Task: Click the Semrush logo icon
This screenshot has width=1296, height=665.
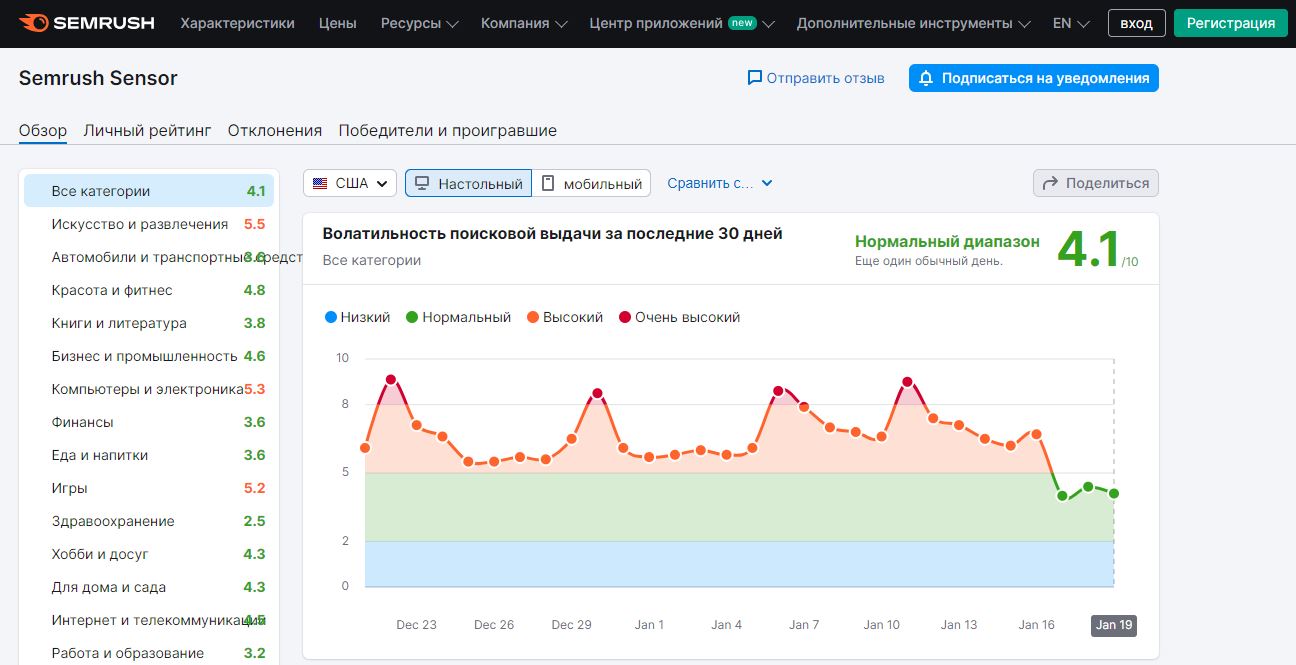Action: 32,23
